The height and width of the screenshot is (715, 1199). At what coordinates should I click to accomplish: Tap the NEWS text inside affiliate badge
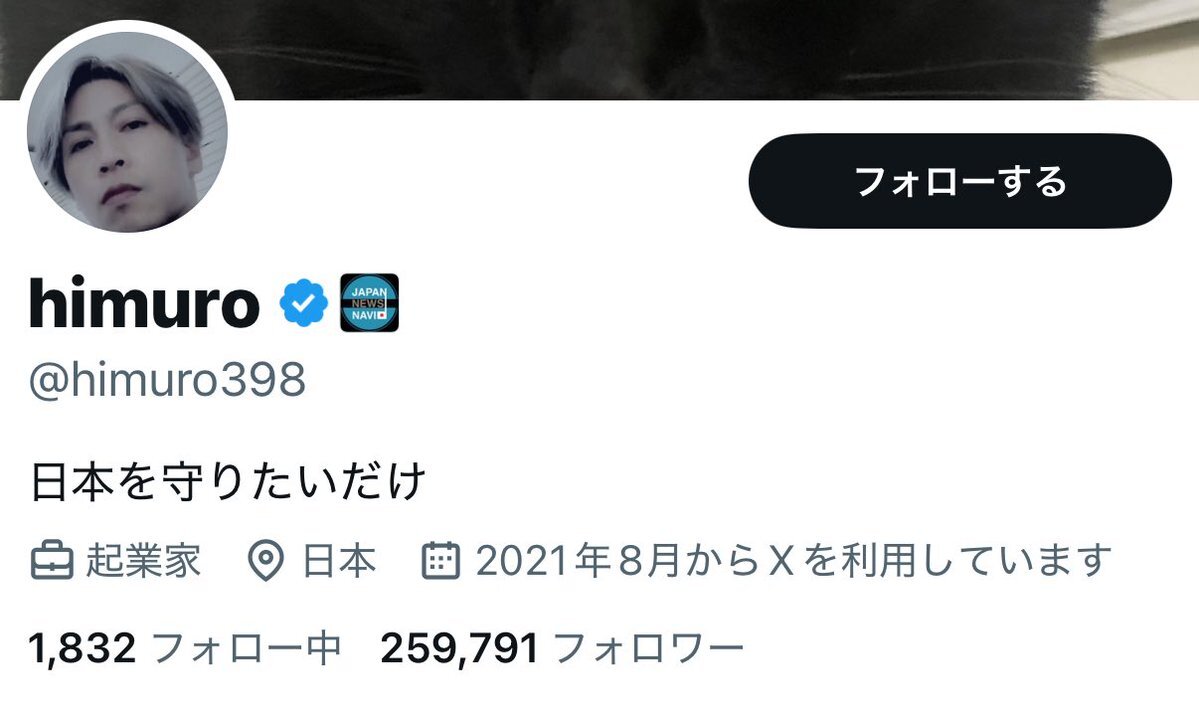pyautogui.click(x=368, y=304)
